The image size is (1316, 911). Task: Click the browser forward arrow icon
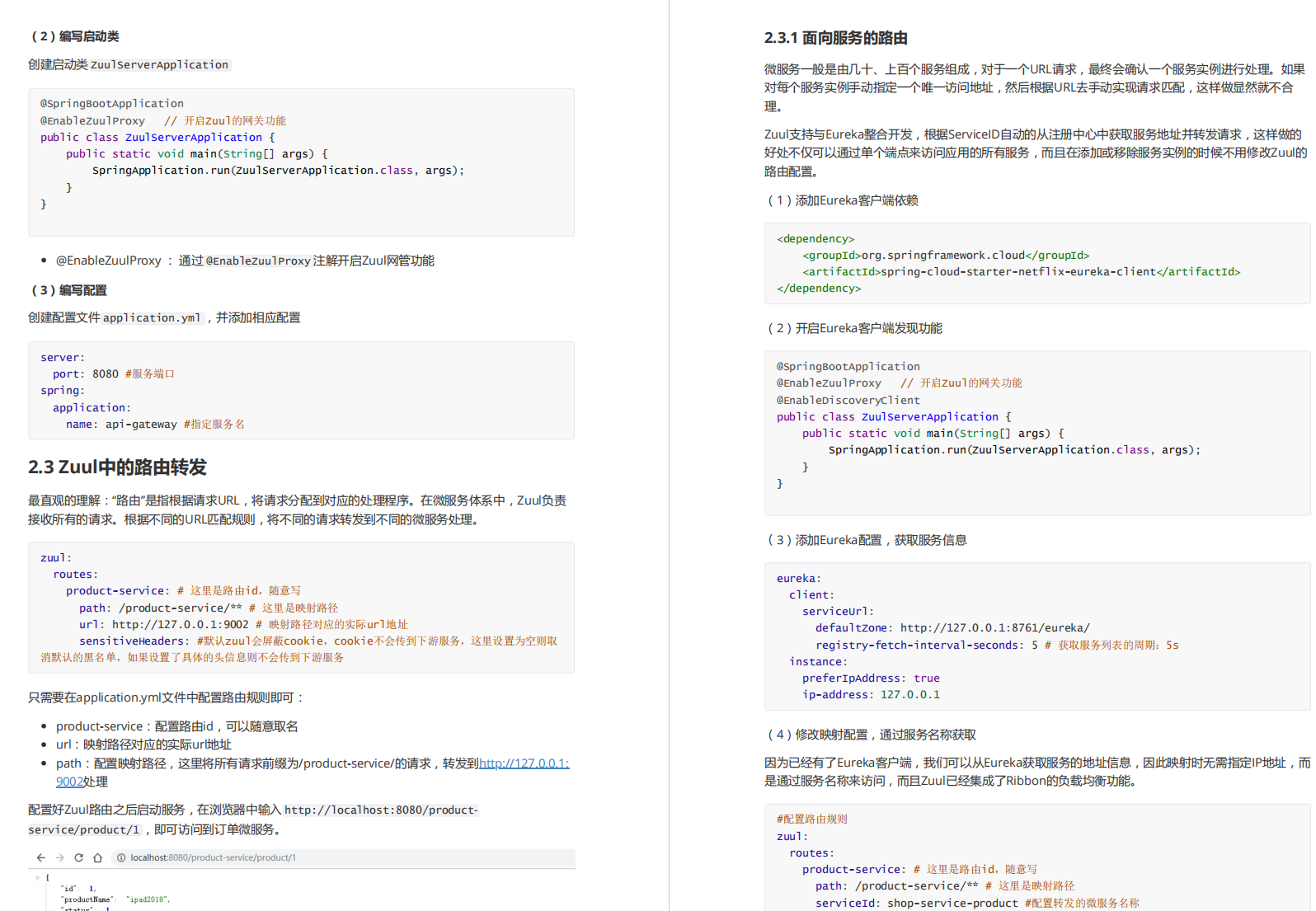tap(59, 857)
